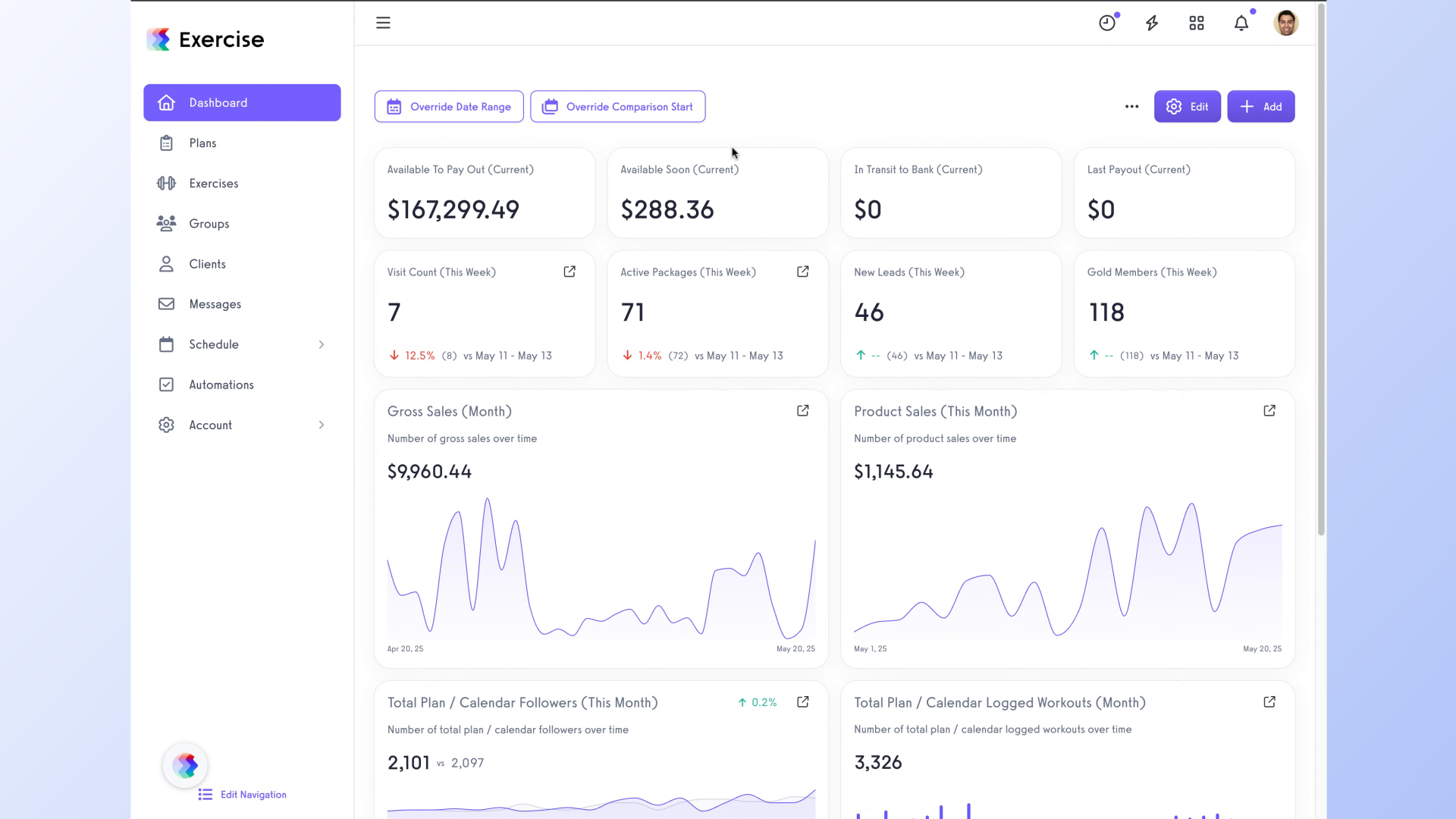Click the lightning bolt quick actions icon

point(1152,23)
